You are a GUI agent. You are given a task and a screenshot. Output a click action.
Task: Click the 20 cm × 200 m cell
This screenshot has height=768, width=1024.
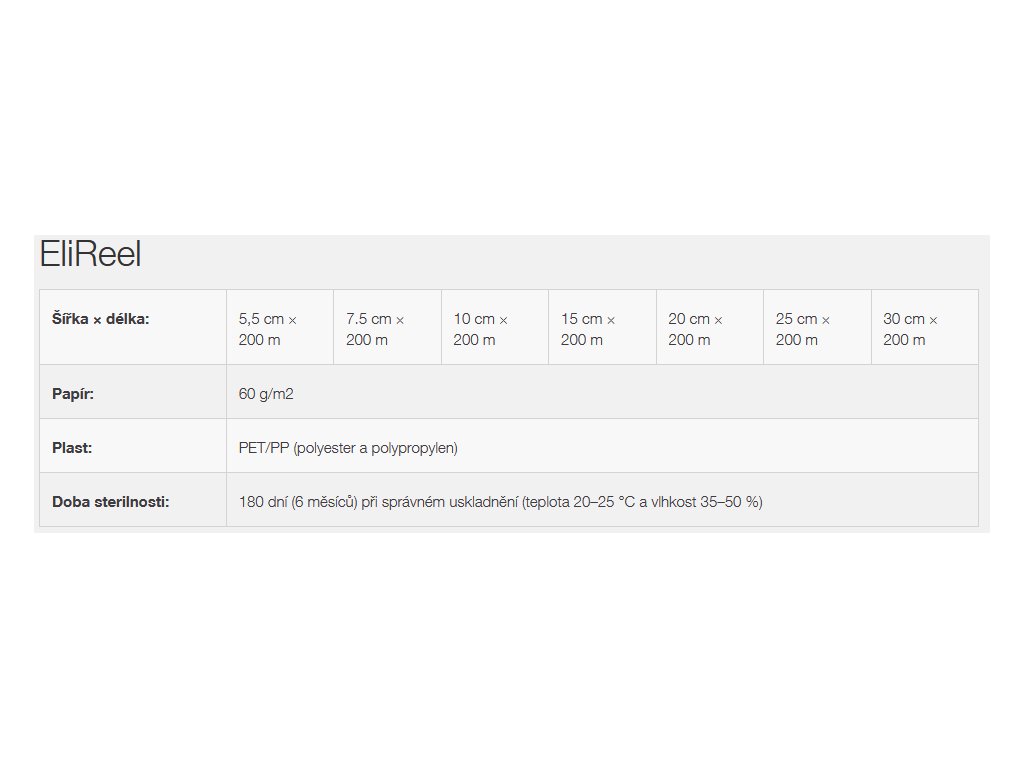coord(710,327)
